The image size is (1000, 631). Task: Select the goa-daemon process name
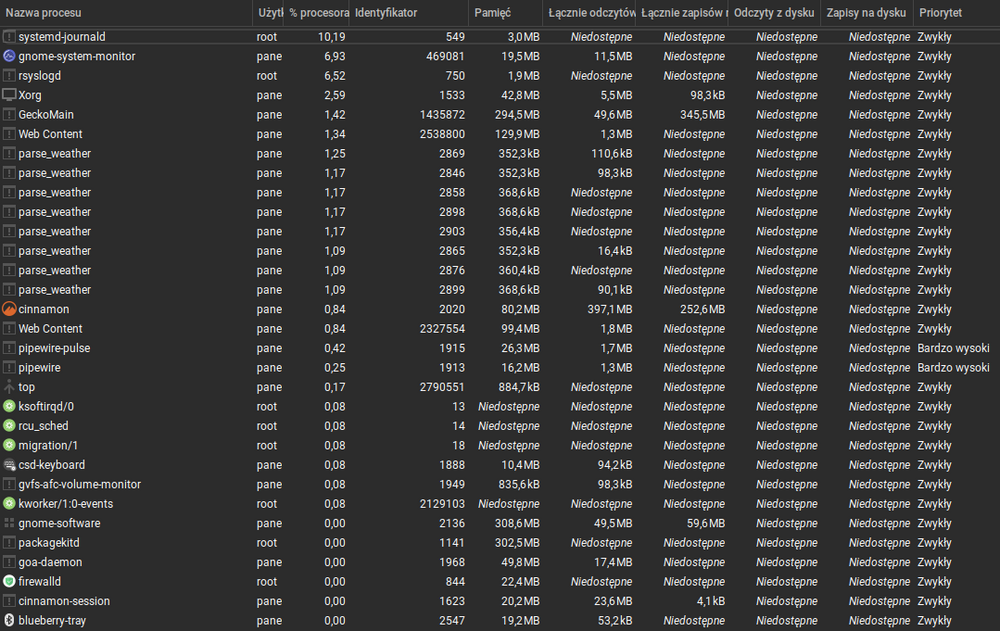point(50,562)
